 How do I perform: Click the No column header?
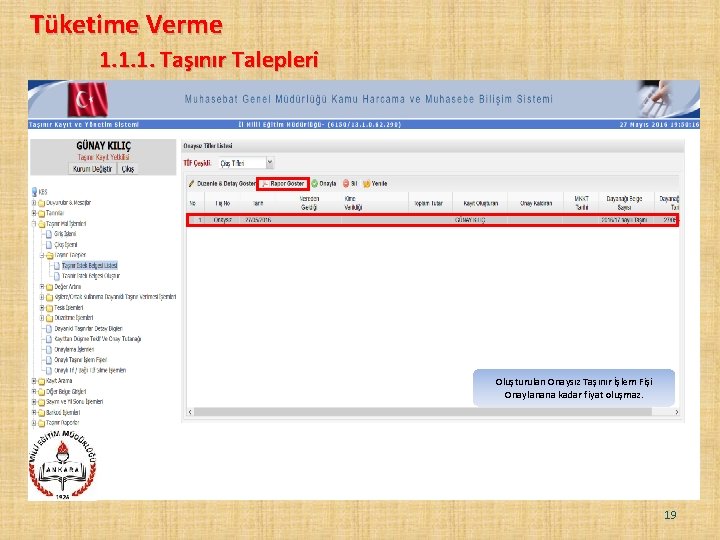193,203
